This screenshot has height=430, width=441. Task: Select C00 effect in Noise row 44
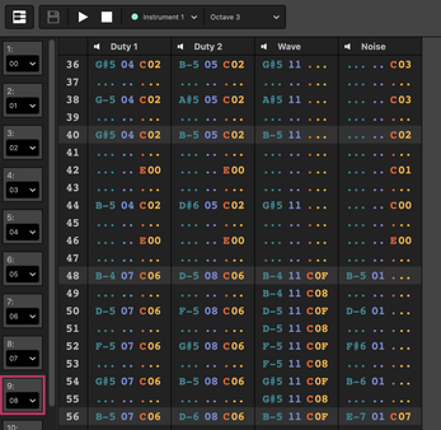tap(401, 205)
